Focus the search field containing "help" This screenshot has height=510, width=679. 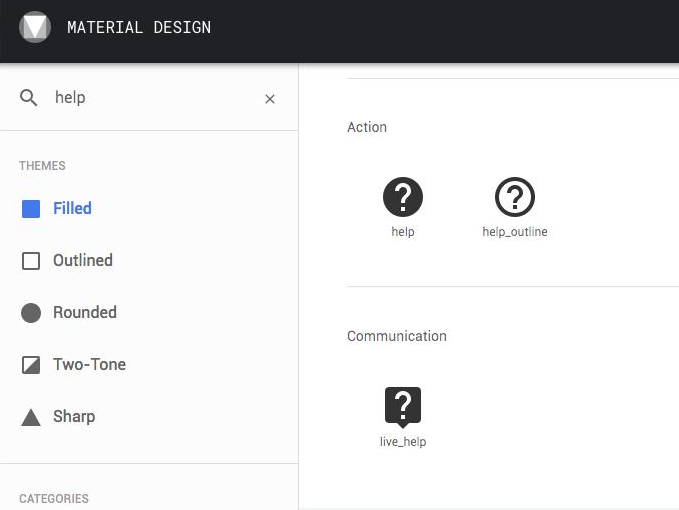click(x=150, y=98)
